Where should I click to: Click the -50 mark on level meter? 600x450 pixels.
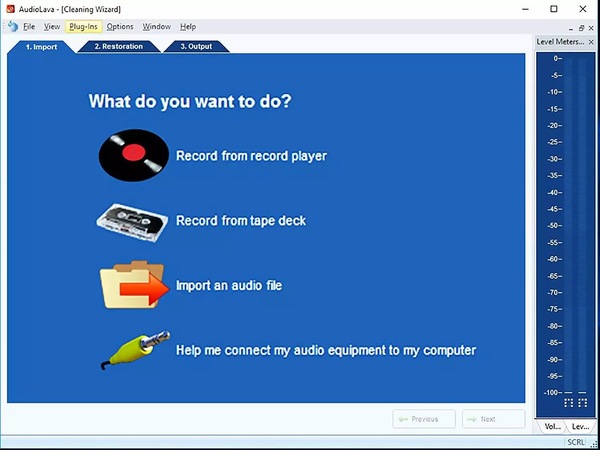[x=554, y=225]
